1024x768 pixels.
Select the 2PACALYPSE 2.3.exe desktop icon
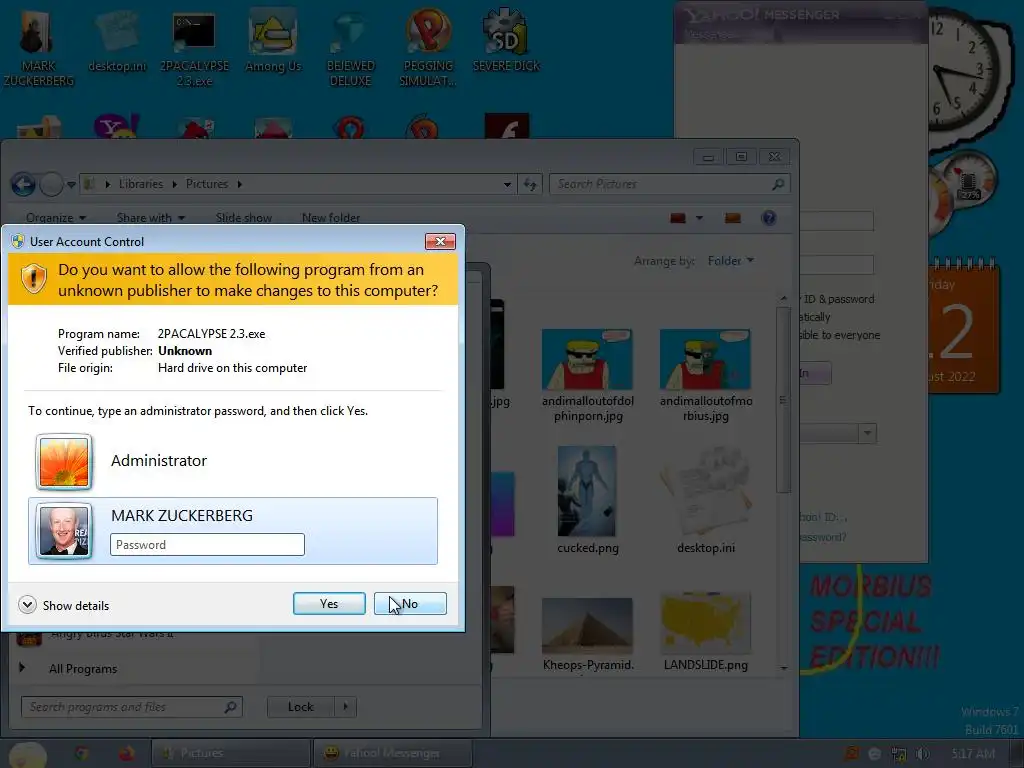194,49
